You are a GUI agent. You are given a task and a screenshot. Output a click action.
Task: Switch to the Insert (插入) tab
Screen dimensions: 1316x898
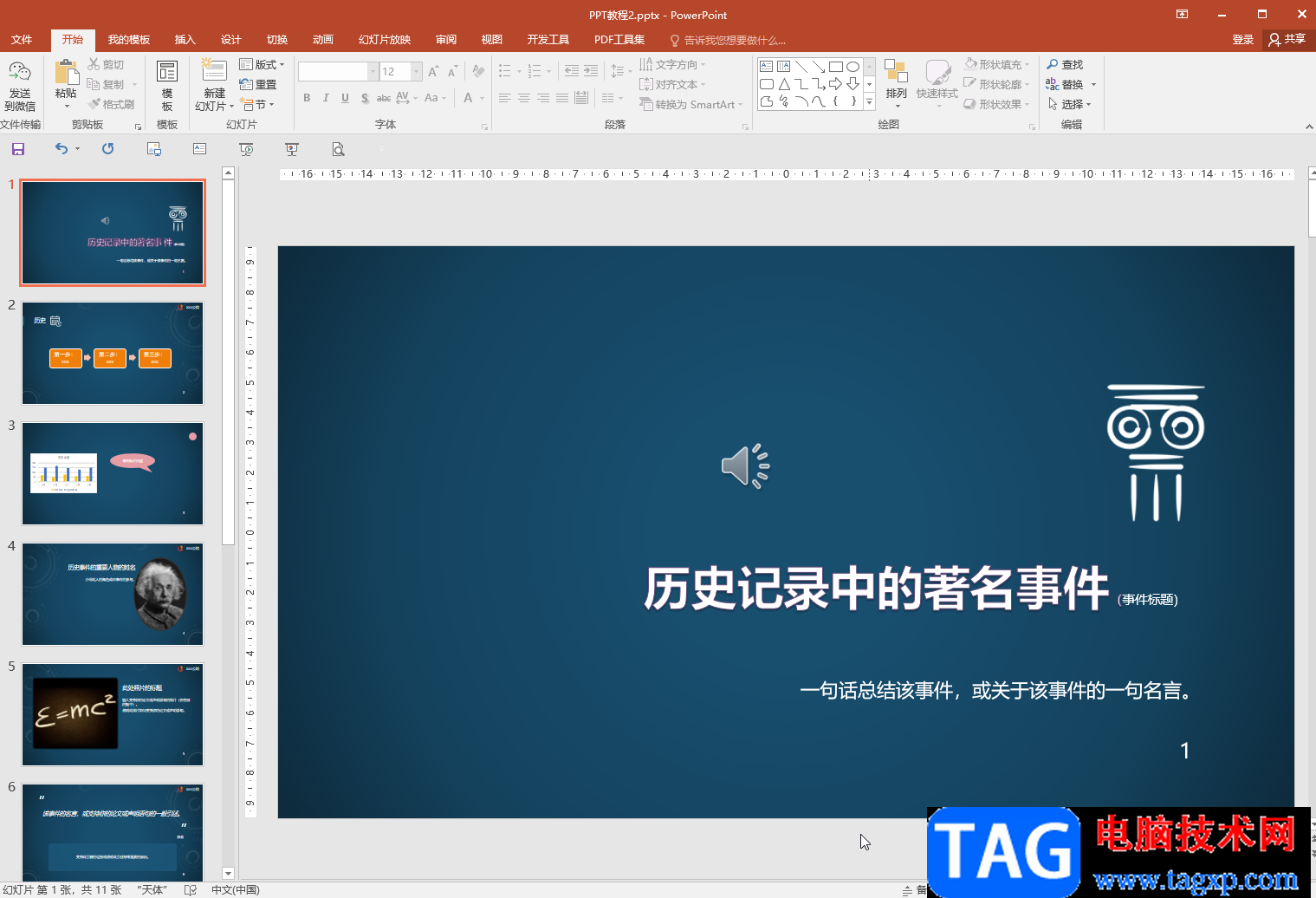click(x=185, y=39)
